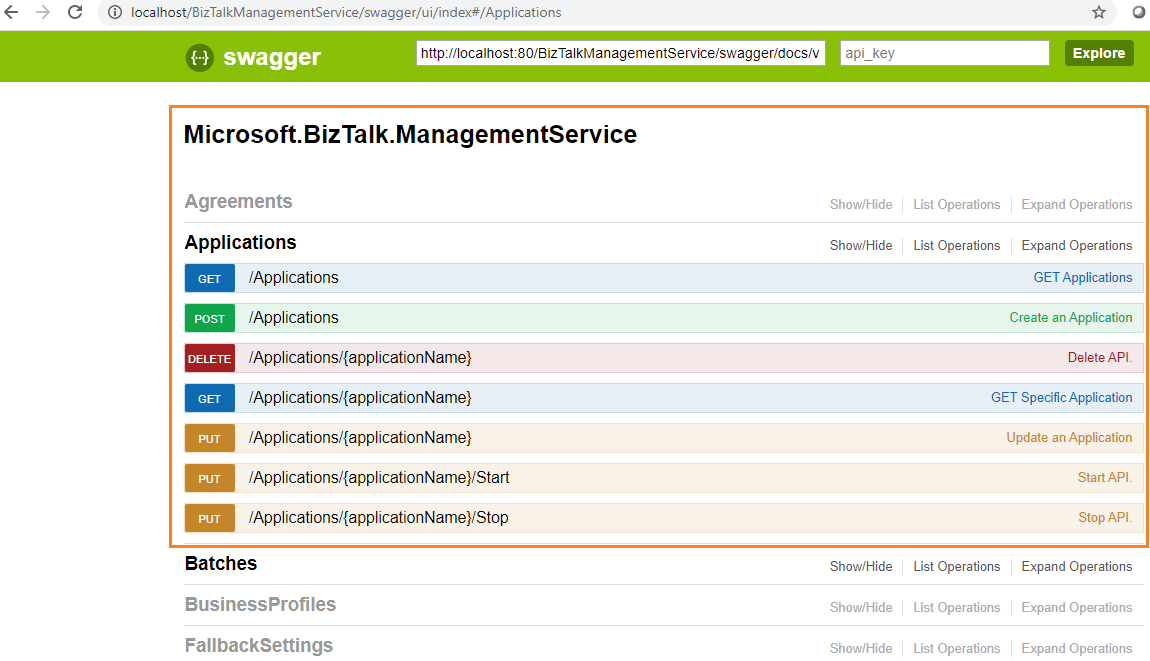Toggle Show/Hide for Agreements
Image resolution: width=1150 pixels, height=661 pixels.
point(861,205)
